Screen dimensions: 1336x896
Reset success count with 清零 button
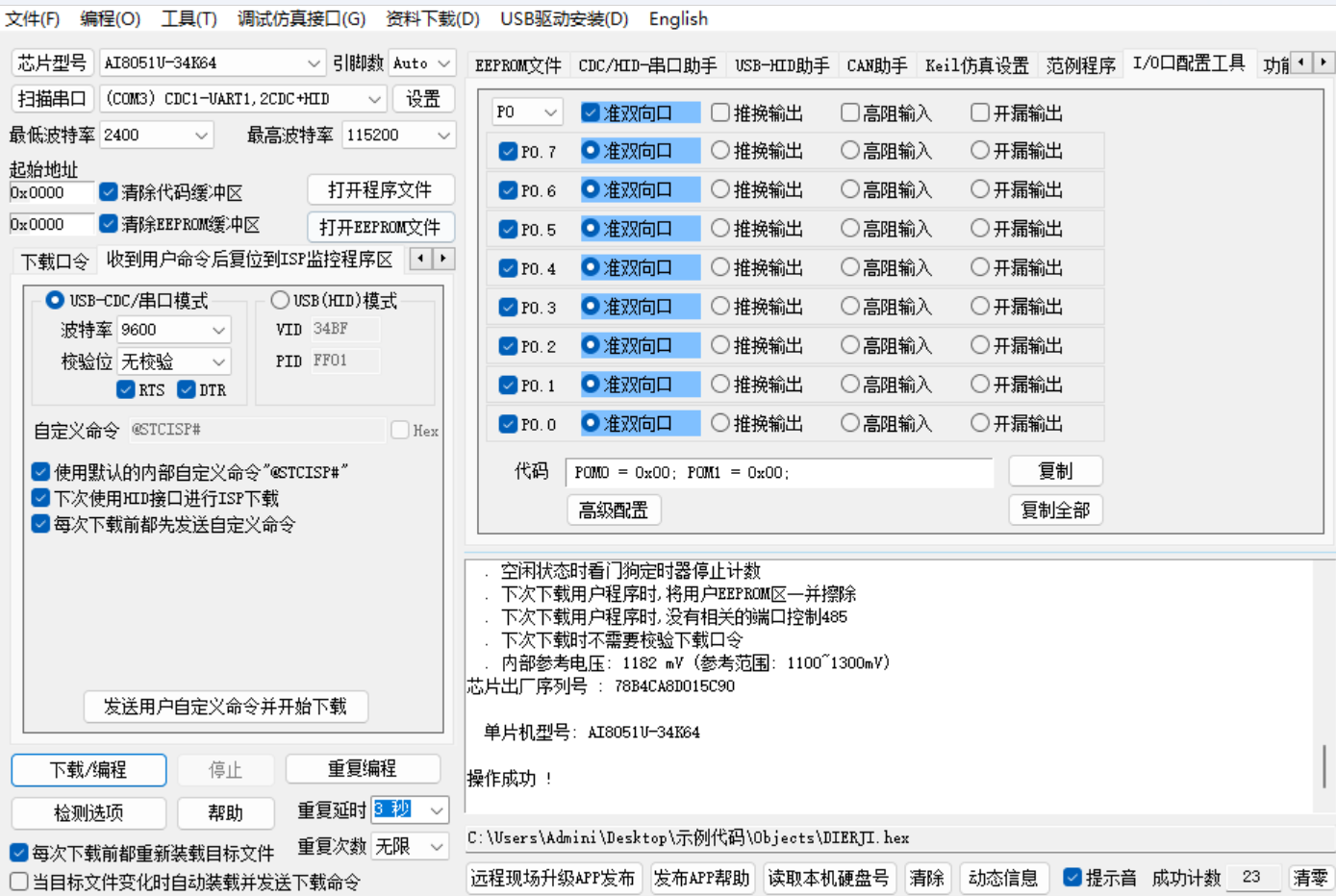click(x=1309, y=878)
